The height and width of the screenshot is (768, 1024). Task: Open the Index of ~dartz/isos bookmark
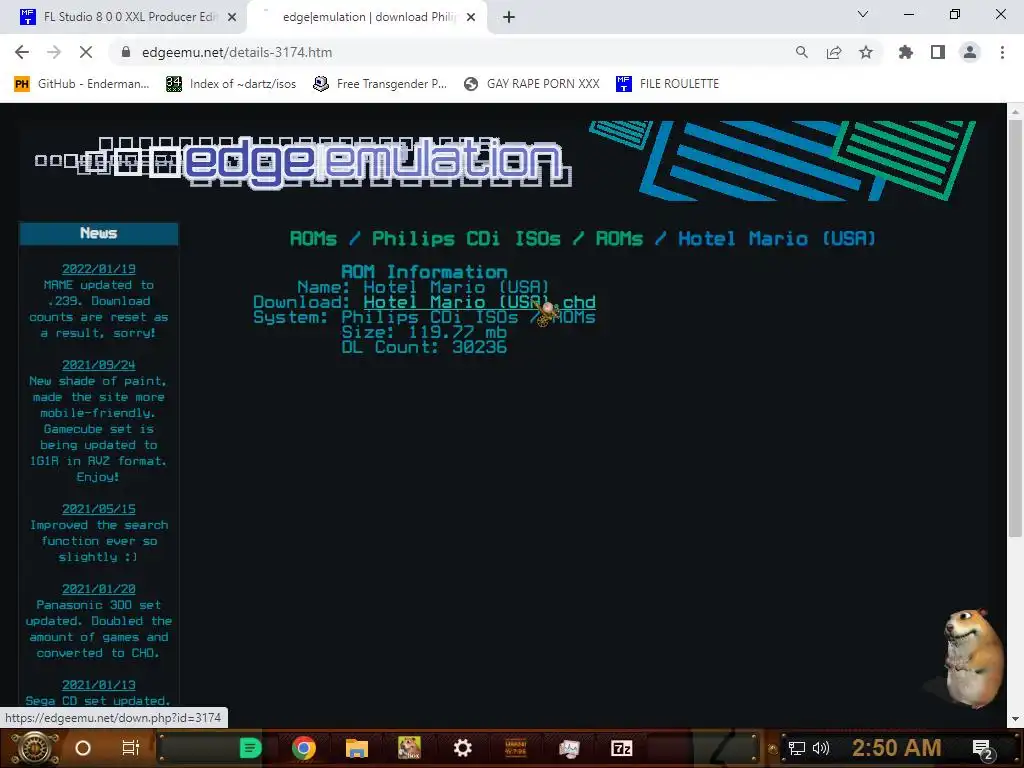(x=231, y=84)
